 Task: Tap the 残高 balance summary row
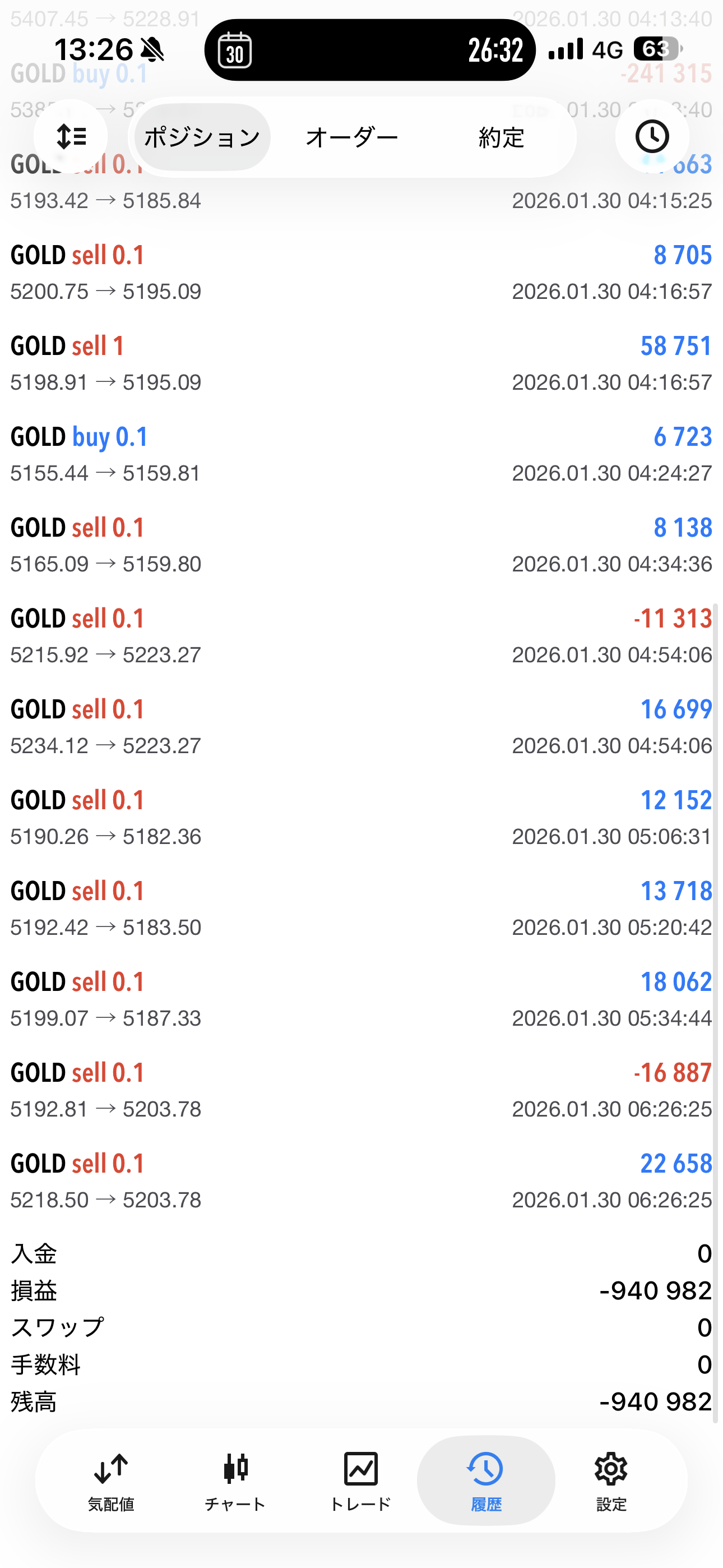361,1402
